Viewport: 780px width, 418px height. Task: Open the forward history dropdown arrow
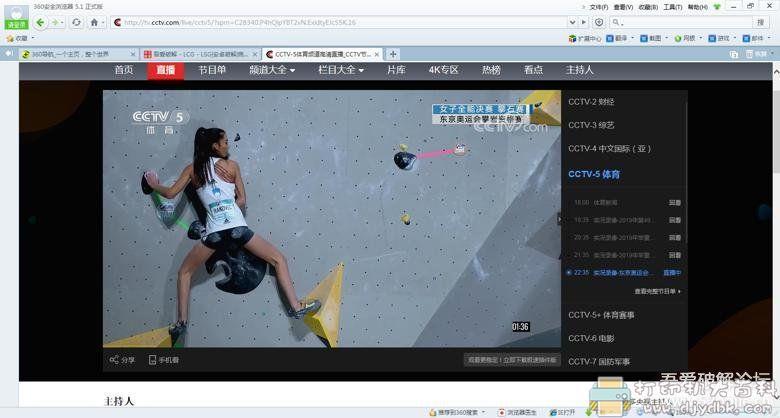click(x=62, y=22)
